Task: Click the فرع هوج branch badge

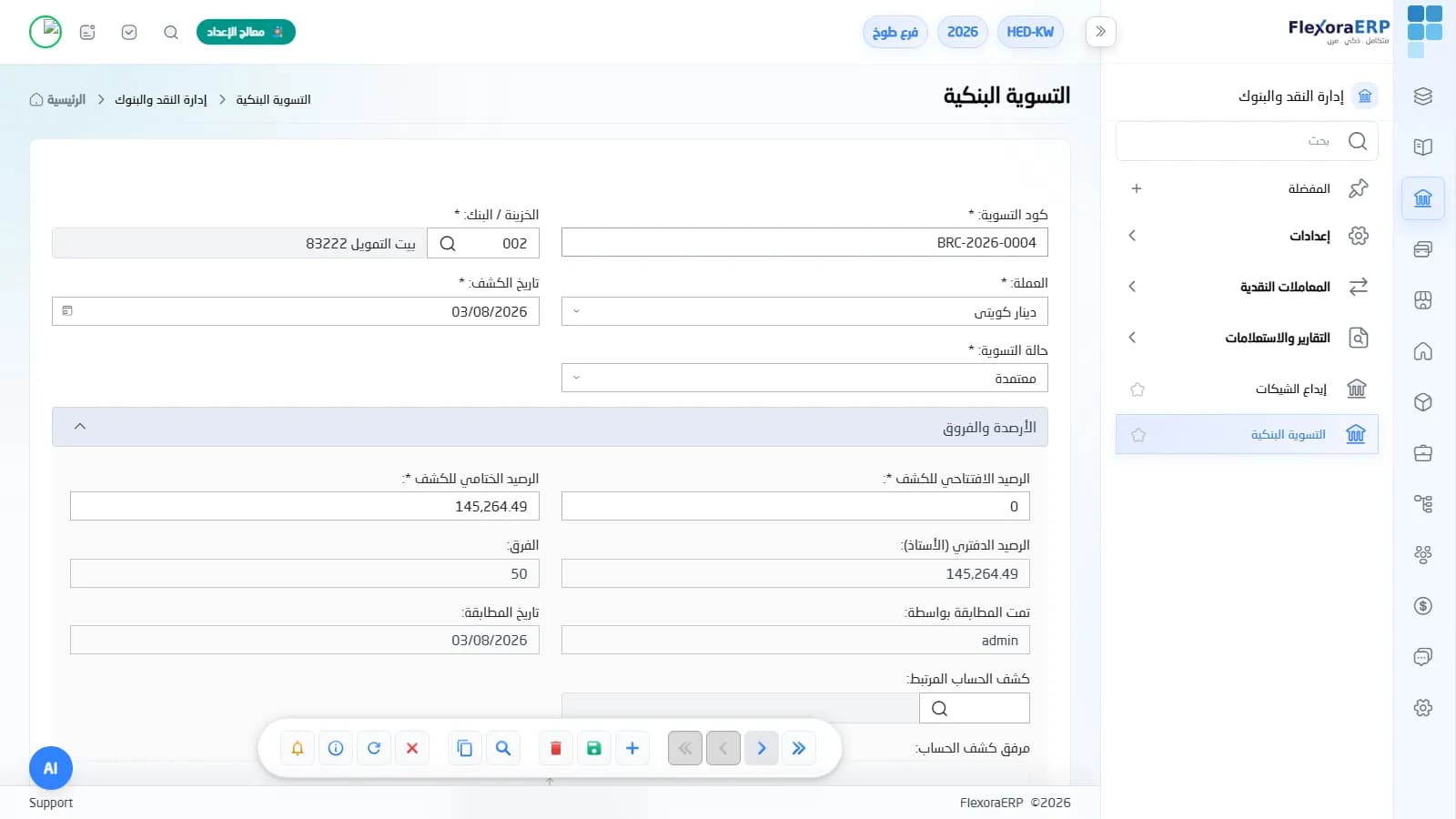Action: [x=895, y=32]
